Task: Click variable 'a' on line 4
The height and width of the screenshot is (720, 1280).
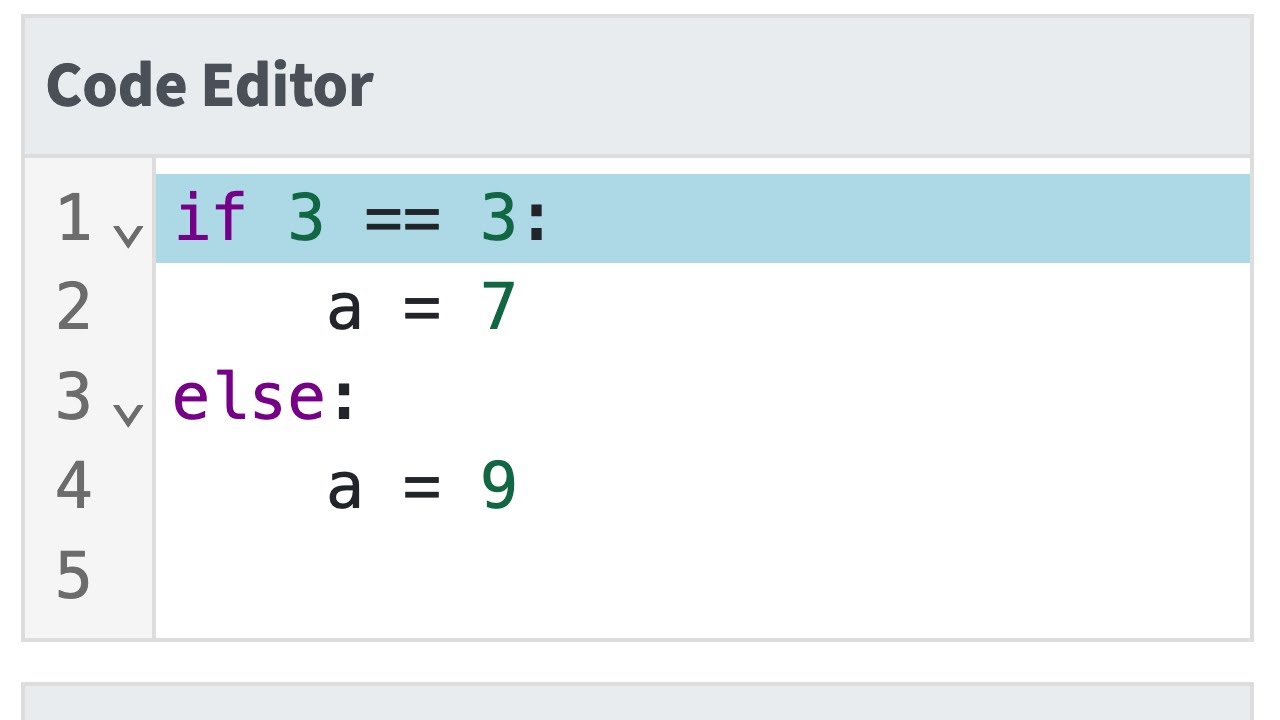Action: click(344, 487)
